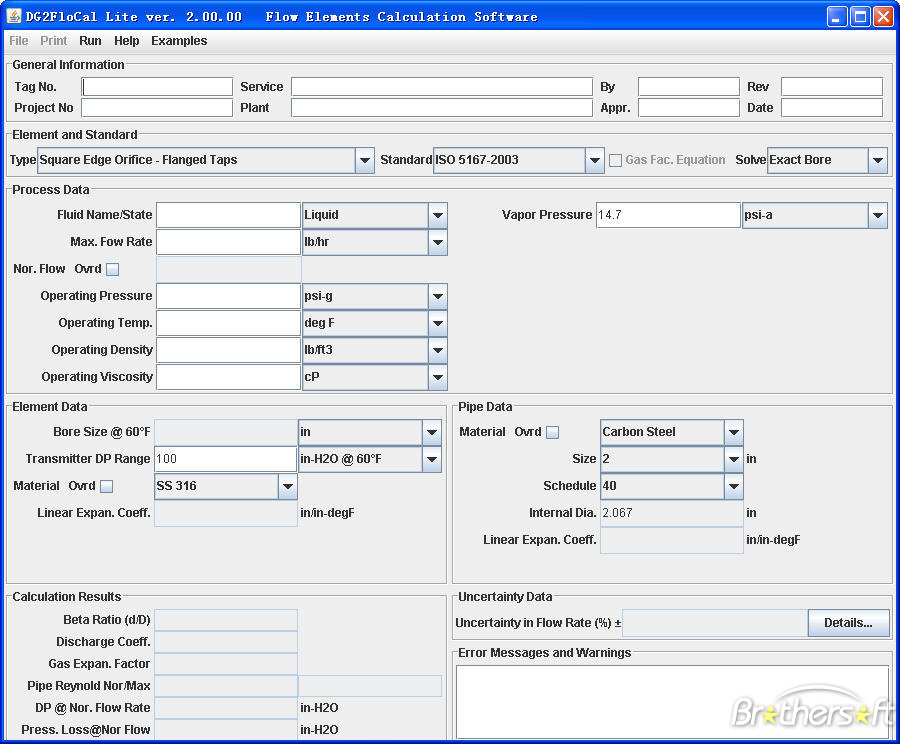
Task: Click the Max. Flow Rate input field
Action: point(228,242)
